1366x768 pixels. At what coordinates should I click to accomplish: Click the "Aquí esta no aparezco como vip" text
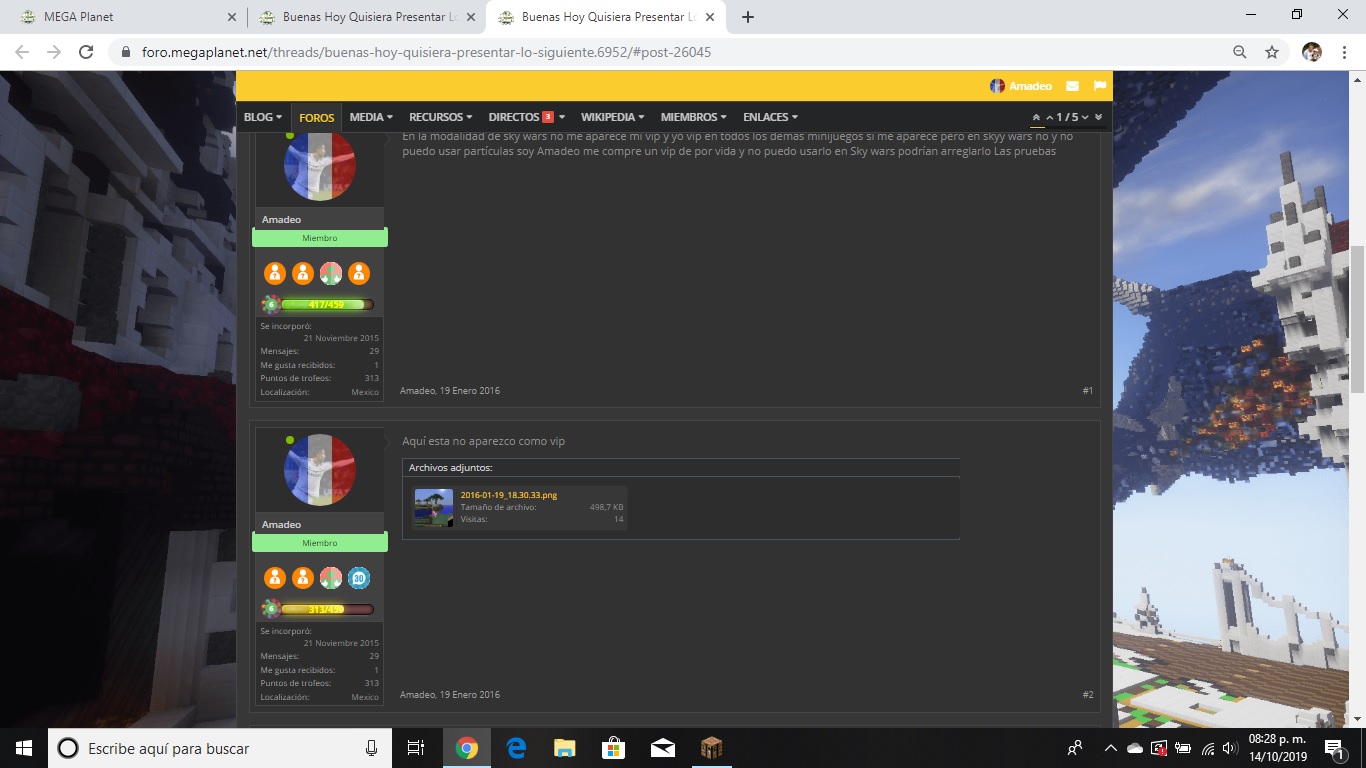pyautogui.click(x=483, y=441)
